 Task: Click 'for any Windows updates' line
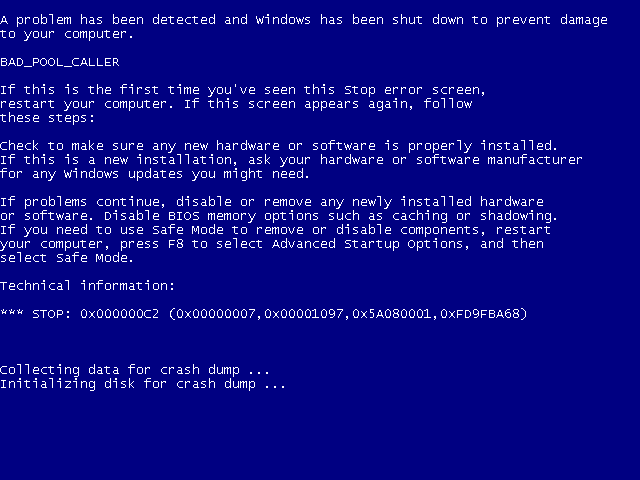(155, 174)
